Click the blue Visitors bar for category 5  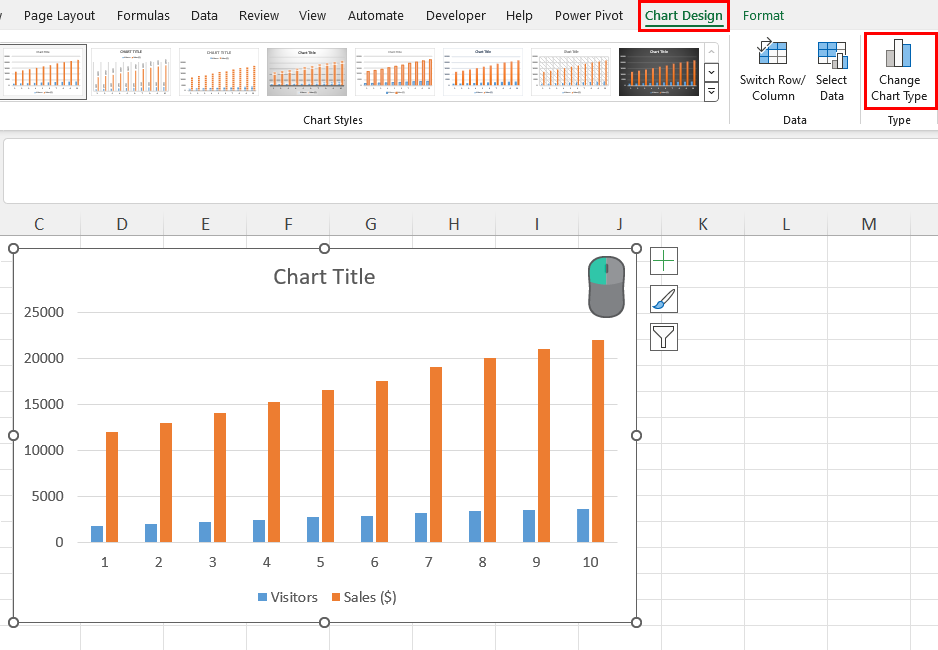(x=313, y=530)
